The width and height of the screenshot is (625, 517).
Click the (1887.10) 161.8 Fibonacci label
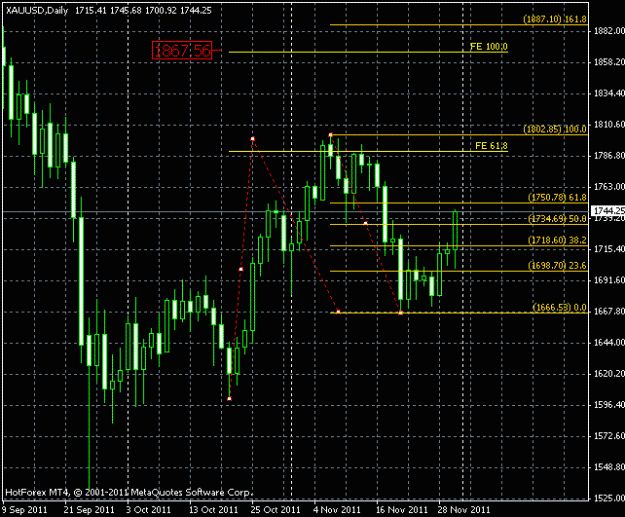click(554, 19)
